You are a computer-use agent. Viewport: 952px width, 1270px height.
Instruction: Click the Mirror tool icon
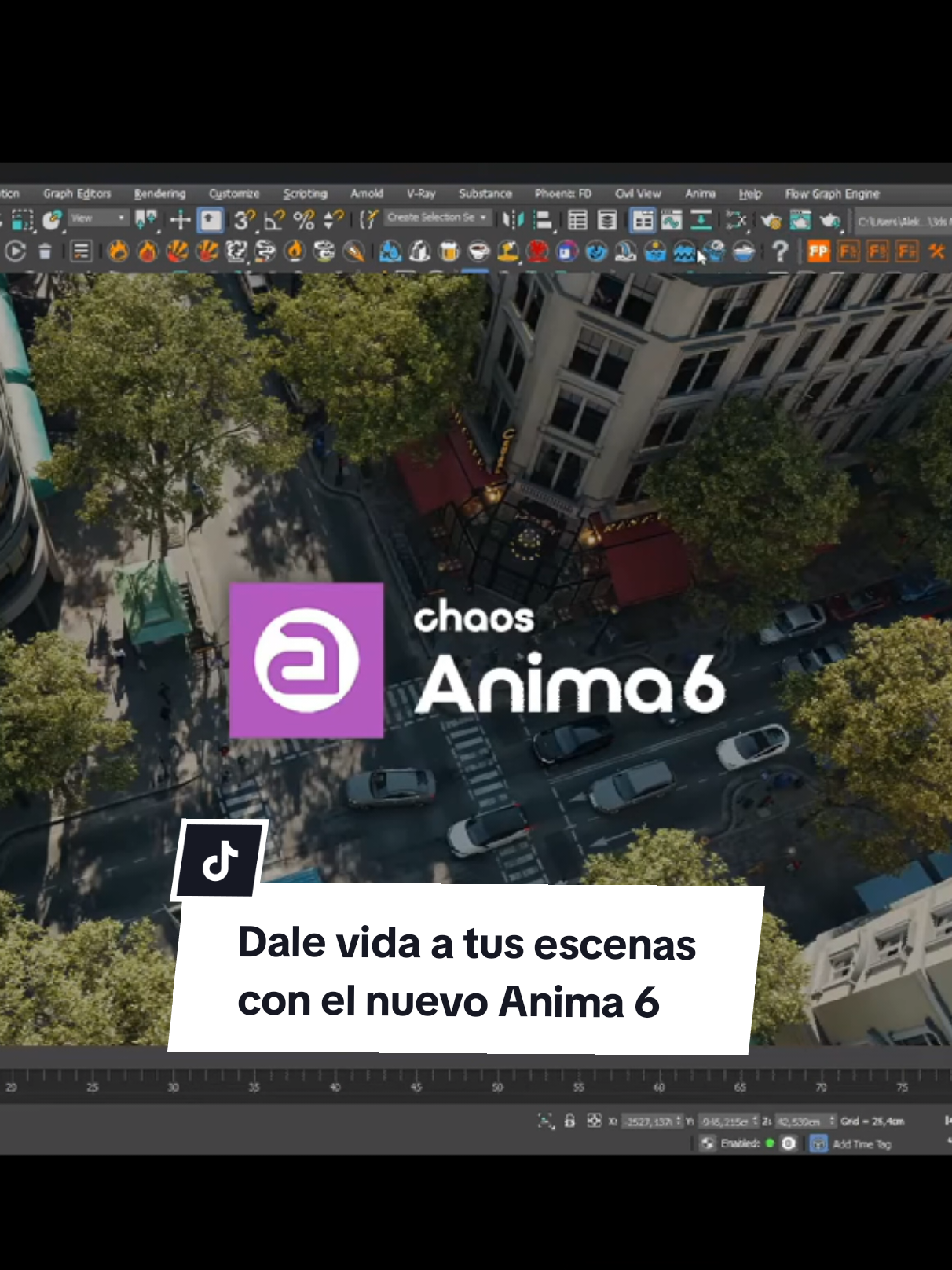pyautogui.click(x=513, y=220)
